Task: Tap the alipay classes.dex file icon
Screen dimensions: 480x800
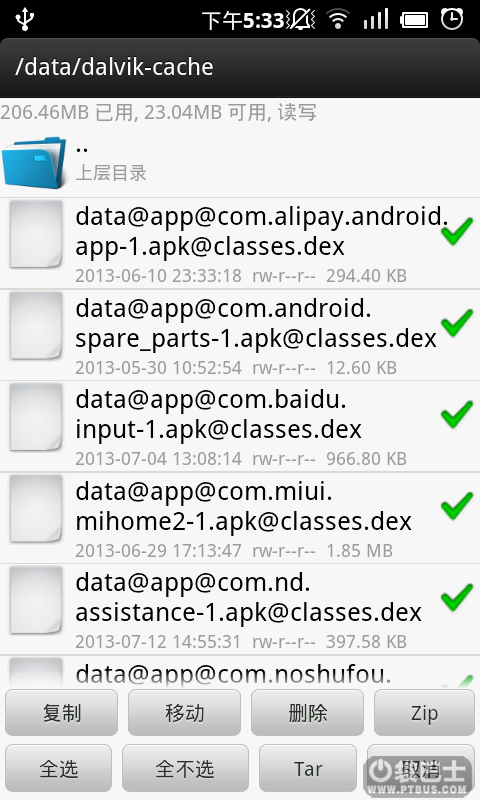Action: [x=36, y=234]
